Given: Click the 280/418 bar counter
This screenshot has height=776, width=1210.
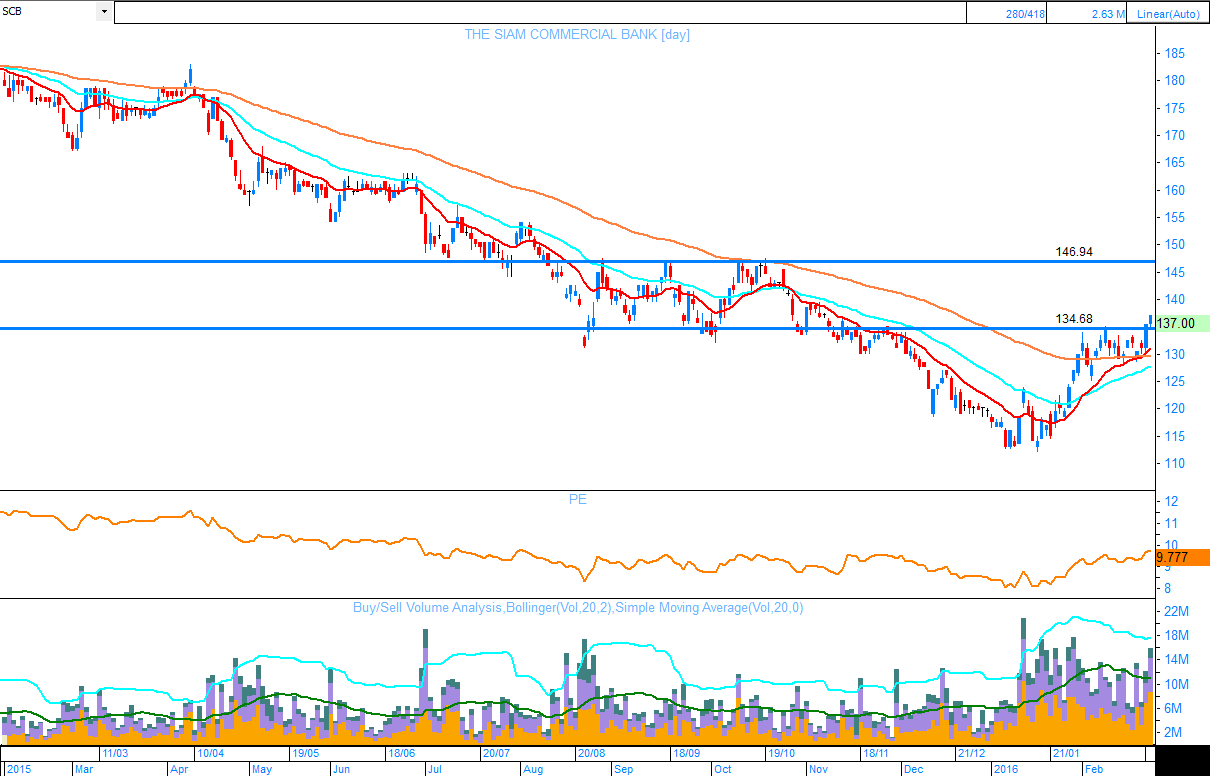Looking at the screenshot, I should tap(1025, 14).
